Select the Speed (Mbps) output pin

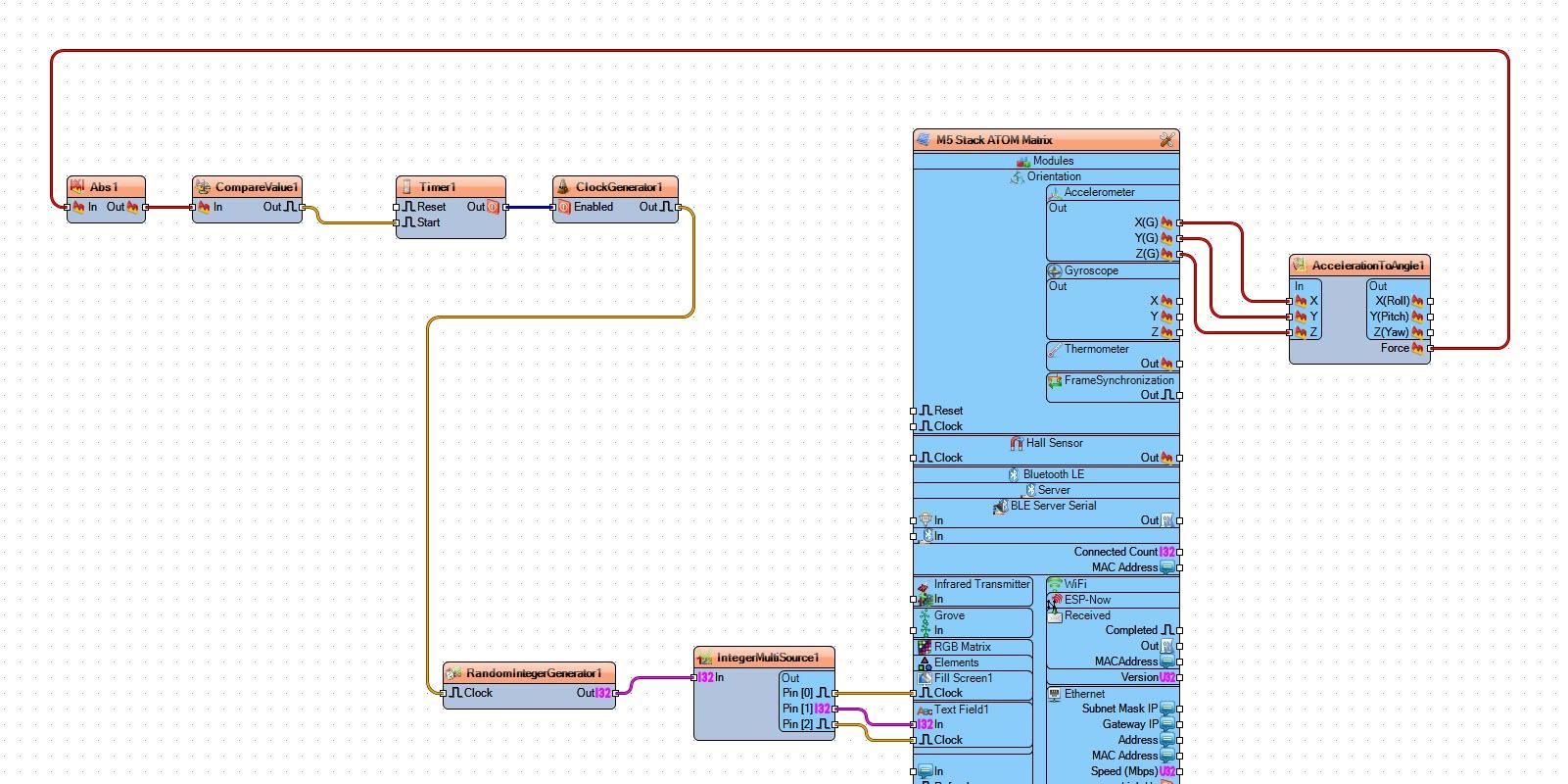(1180, 771)
